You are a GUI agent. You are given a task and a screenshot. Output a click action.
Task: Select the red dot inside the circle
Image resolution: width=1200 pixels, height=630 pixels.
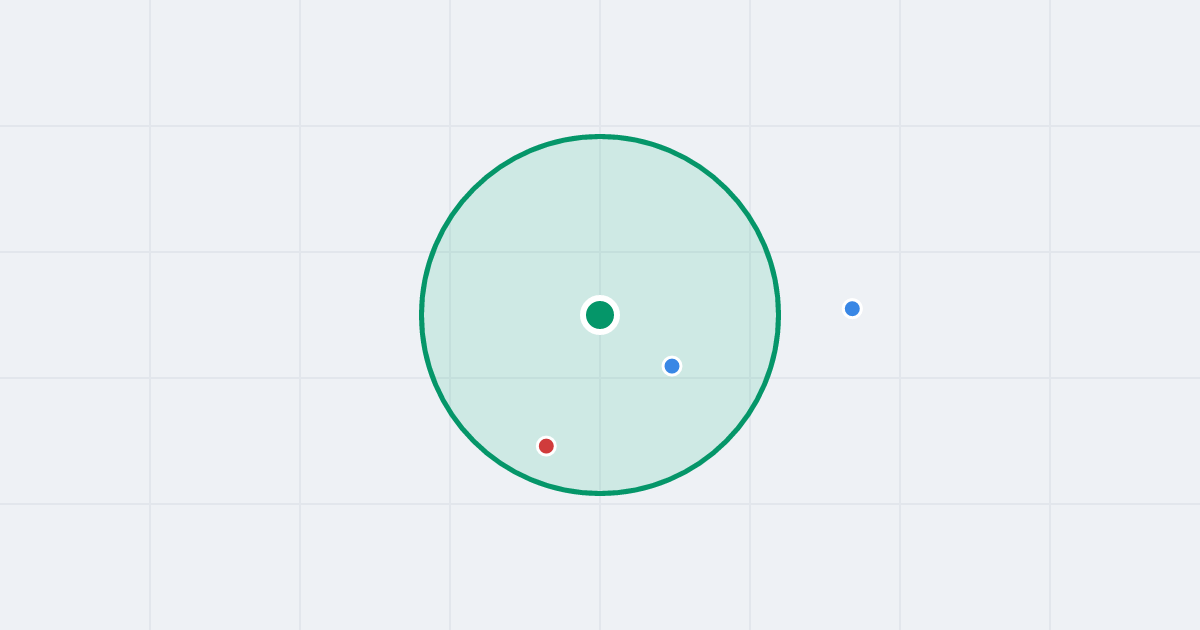[546, 446]
